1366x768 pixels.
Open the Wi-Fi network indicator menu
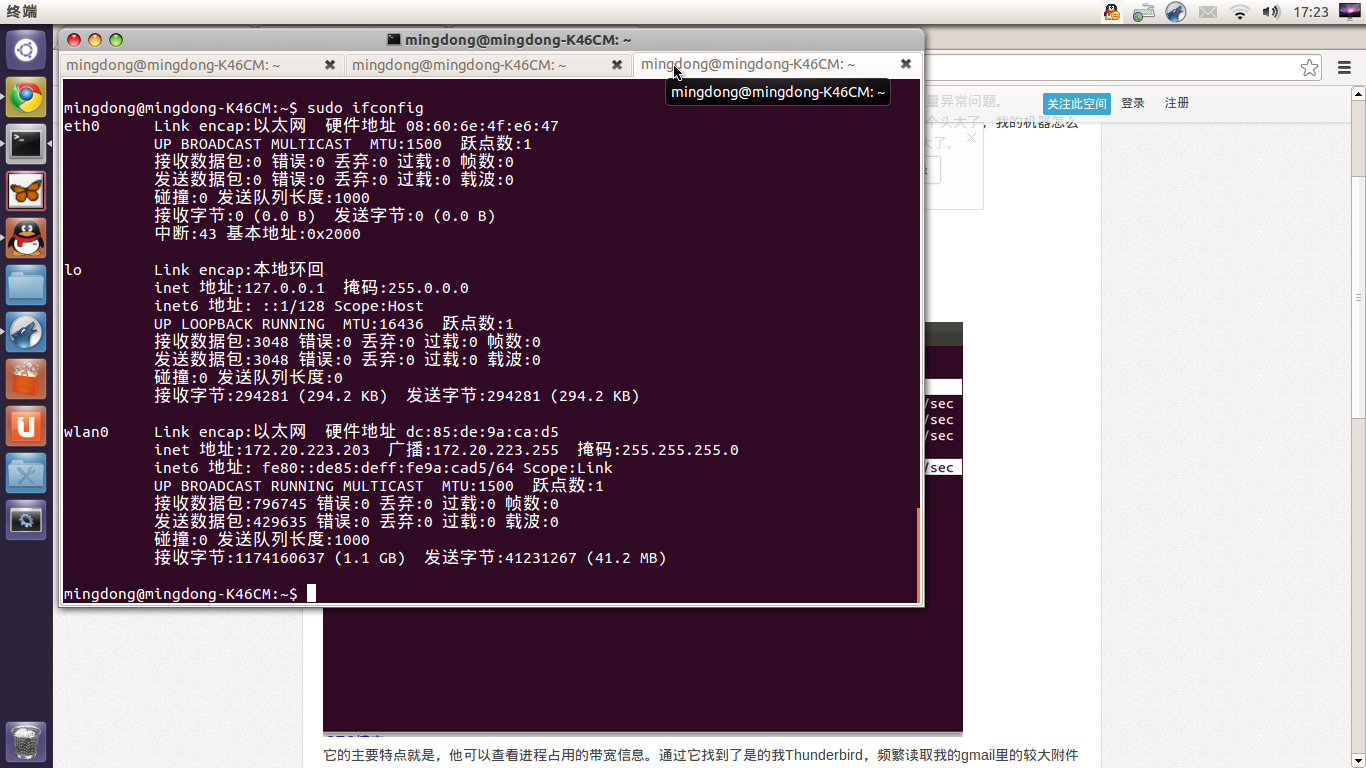coord(1240,12)
